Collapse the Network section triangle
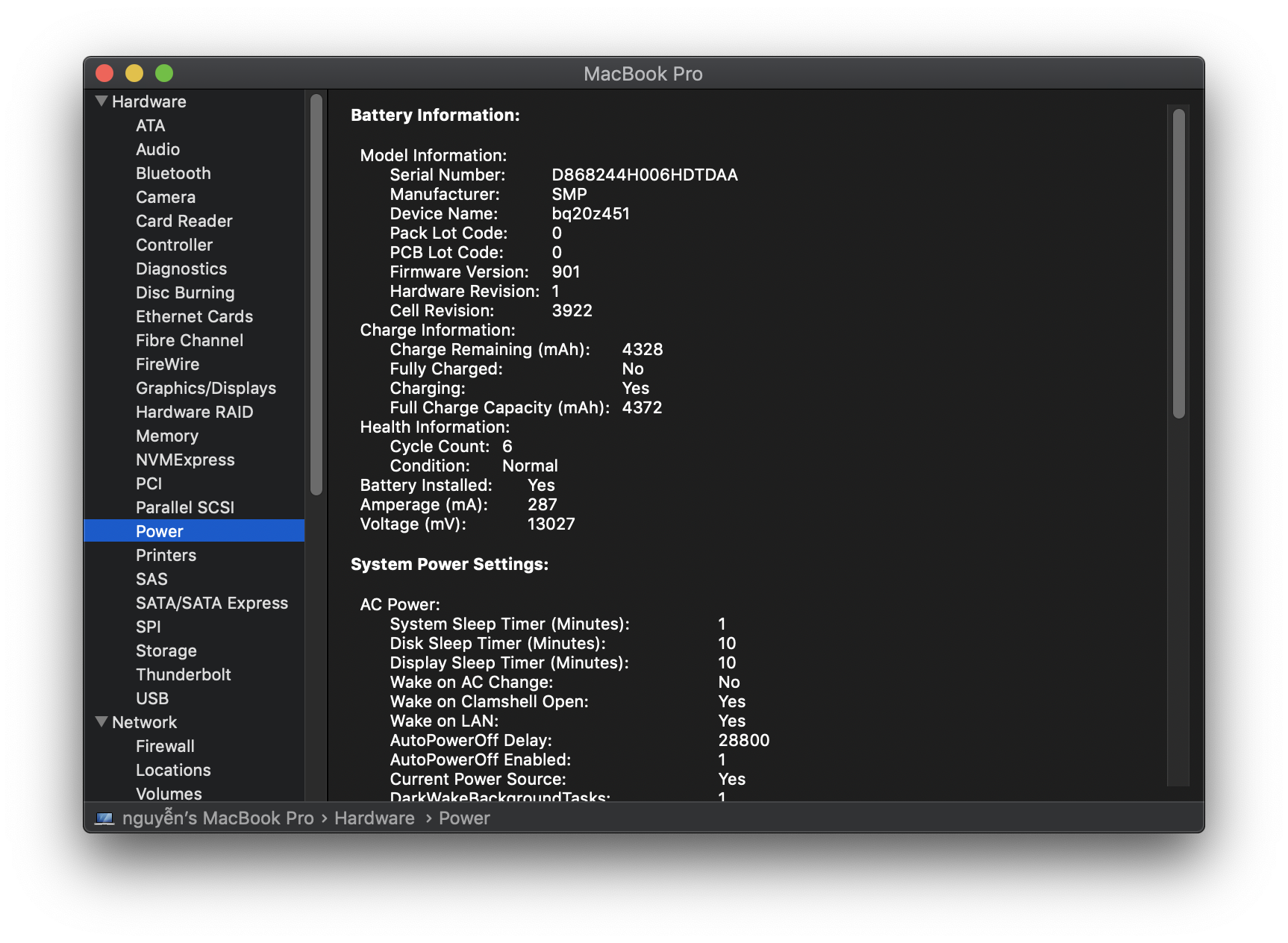The height and width of the screenshot is (943, 1288). point(101,722)
